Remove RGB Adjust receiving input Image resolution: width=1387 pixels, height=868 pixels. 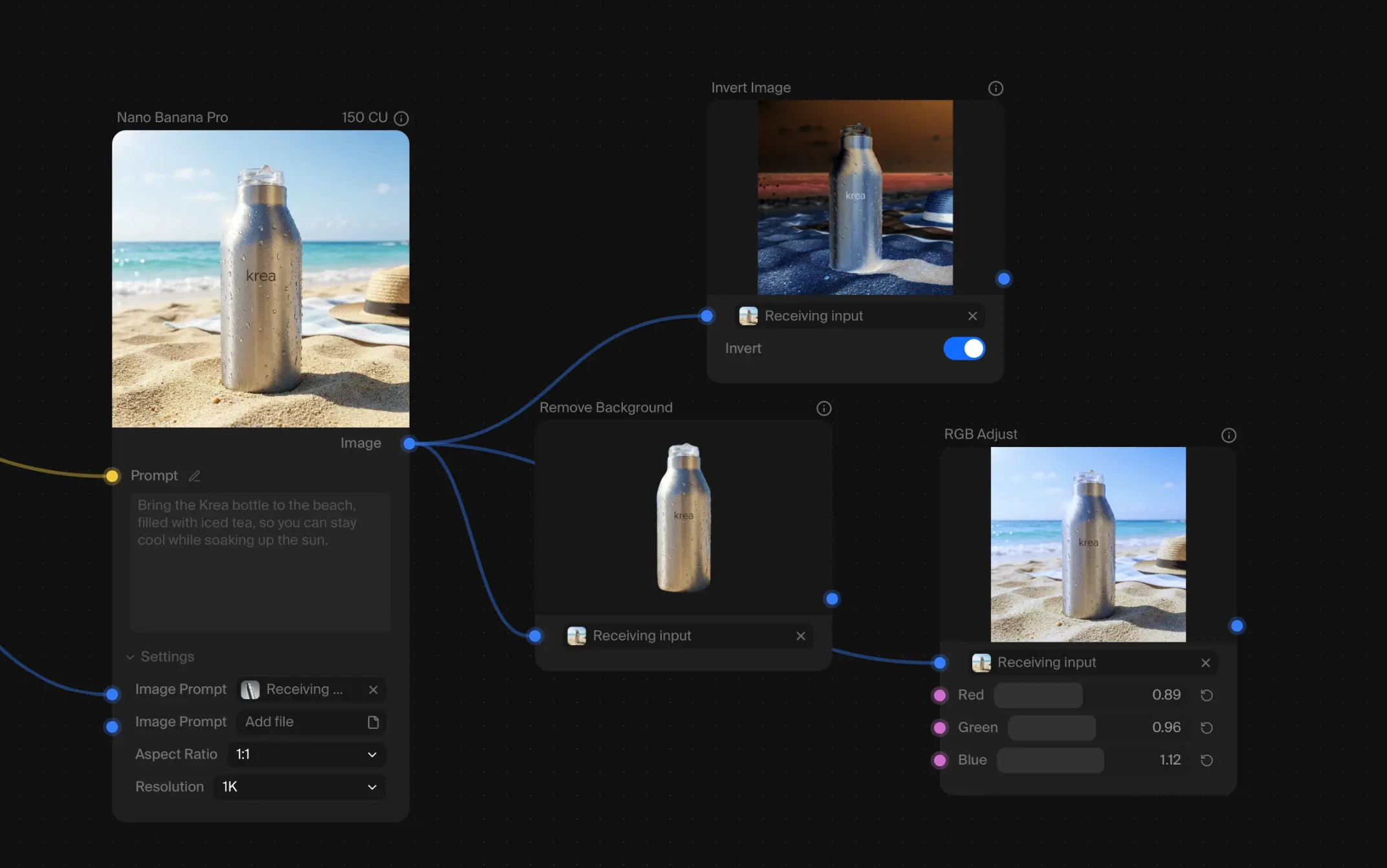(1205, 663)
